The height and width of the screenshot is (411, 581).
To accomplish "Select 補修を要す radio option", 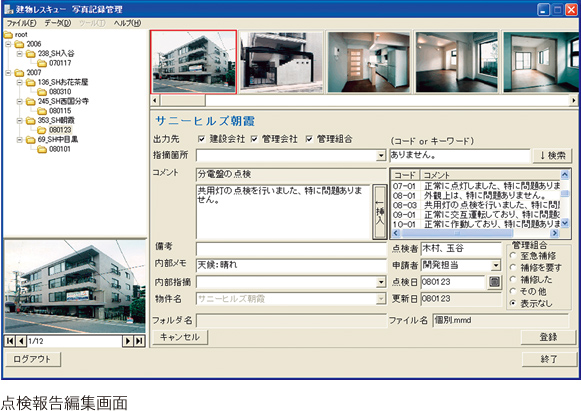I will point(513,267).
